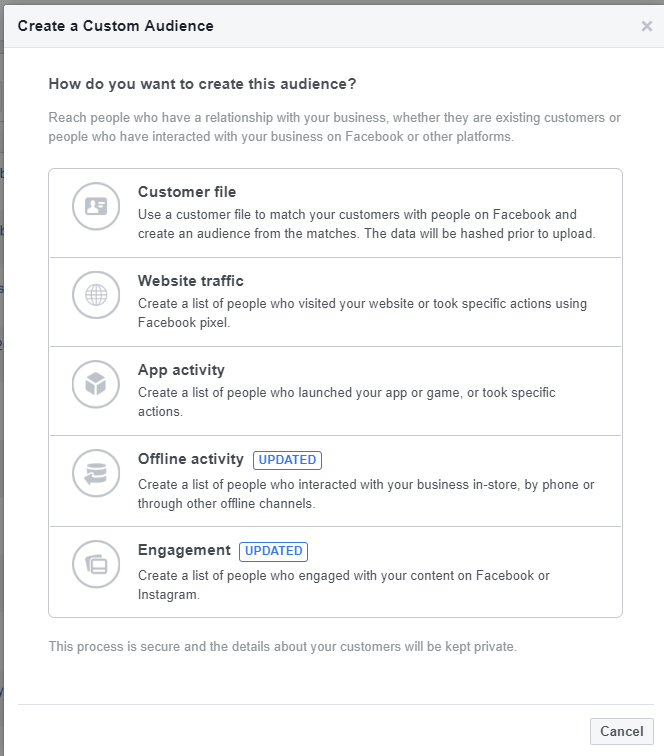Click the Facebook pixel description text

coord(362,313)
